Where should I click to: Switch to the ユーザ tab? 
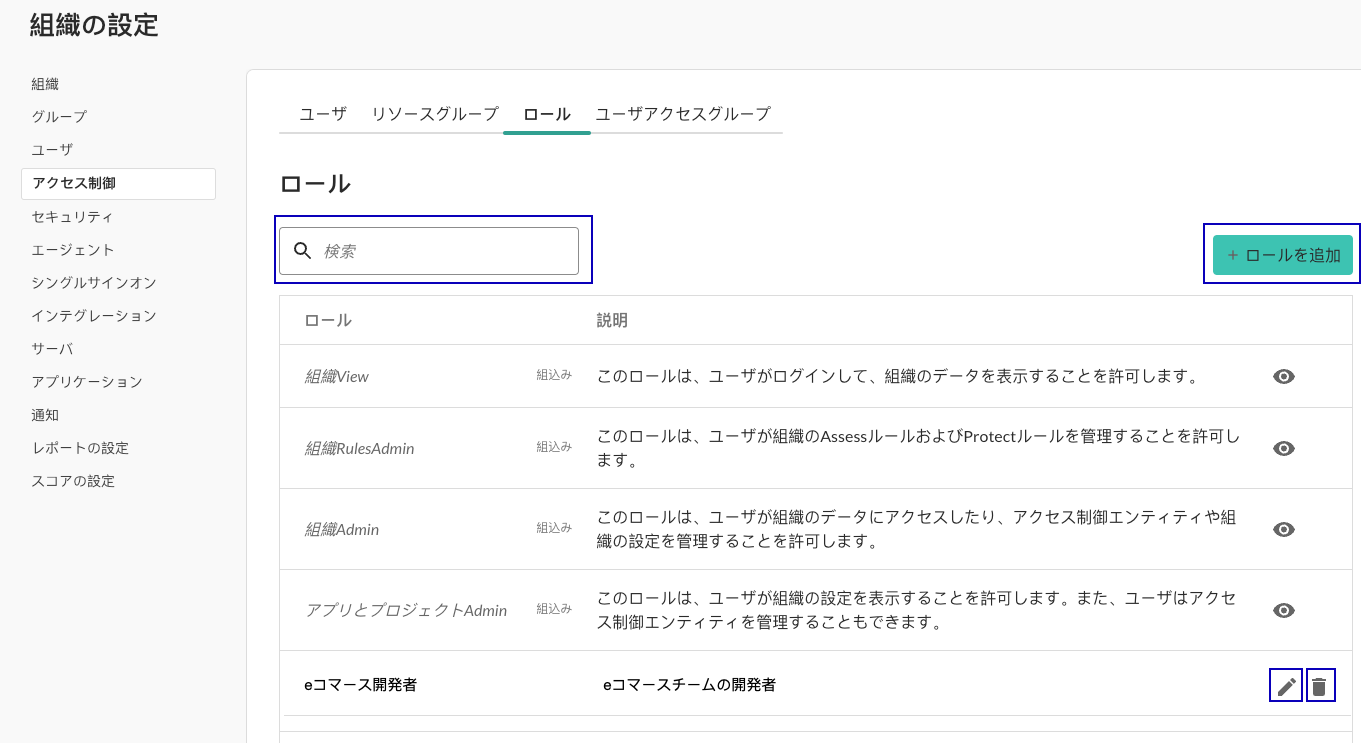[x=323, y=114]
